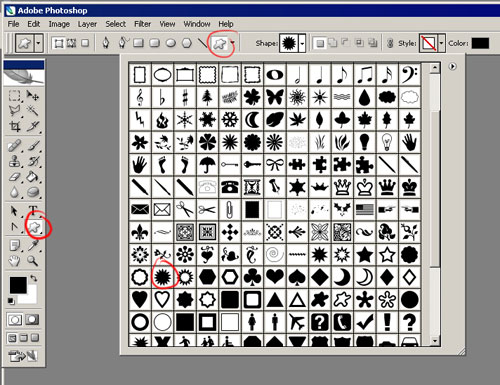Select the Custom Shape tool in toolbox
Screen dimensions: 500x385
34,227
